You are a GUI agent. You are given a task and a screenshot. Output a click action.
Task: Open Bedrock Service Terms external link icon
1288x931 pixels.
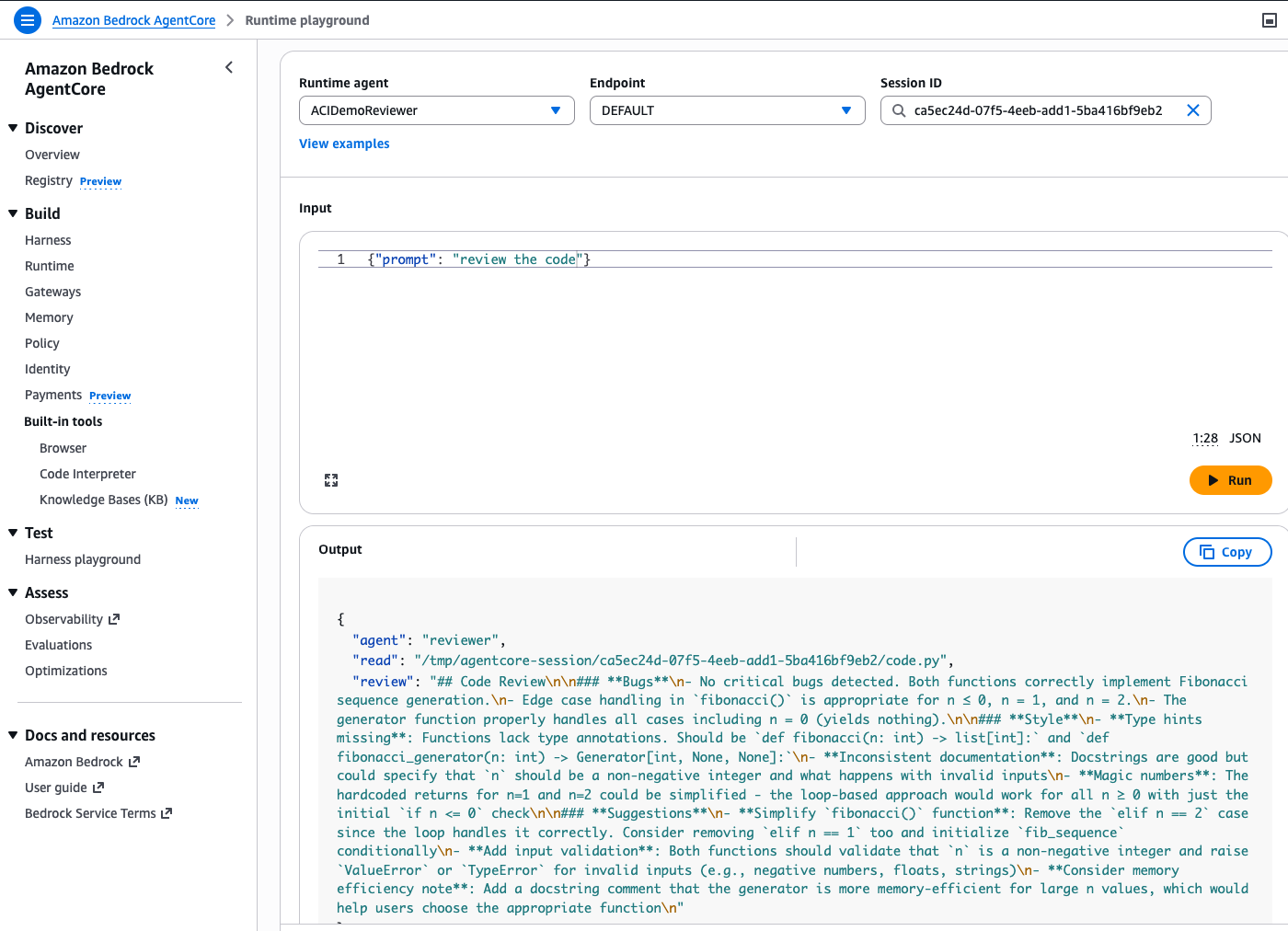pos(167,813)
